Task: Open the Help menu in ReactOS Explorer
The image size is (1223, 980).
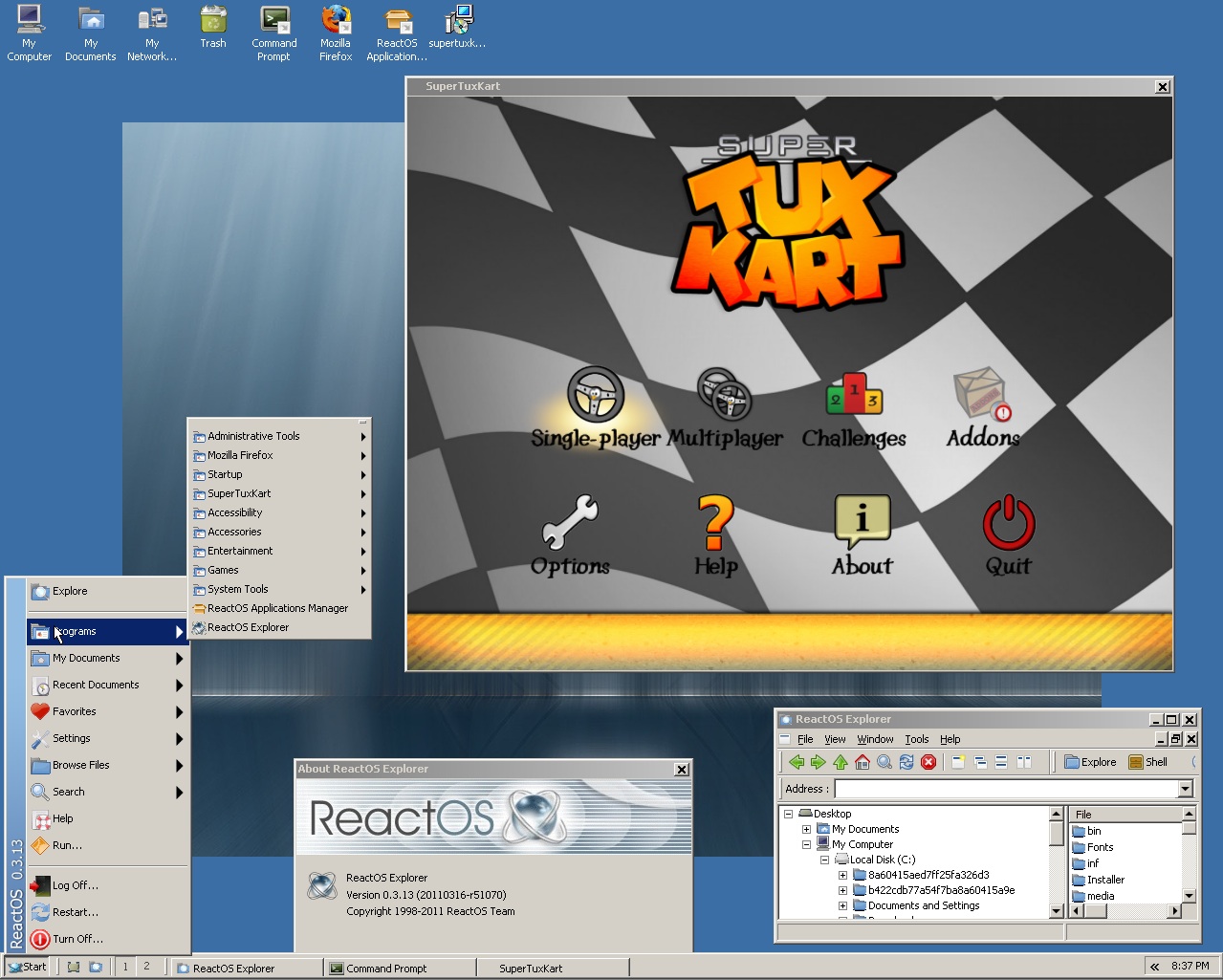Action: (x=950, y=739)
